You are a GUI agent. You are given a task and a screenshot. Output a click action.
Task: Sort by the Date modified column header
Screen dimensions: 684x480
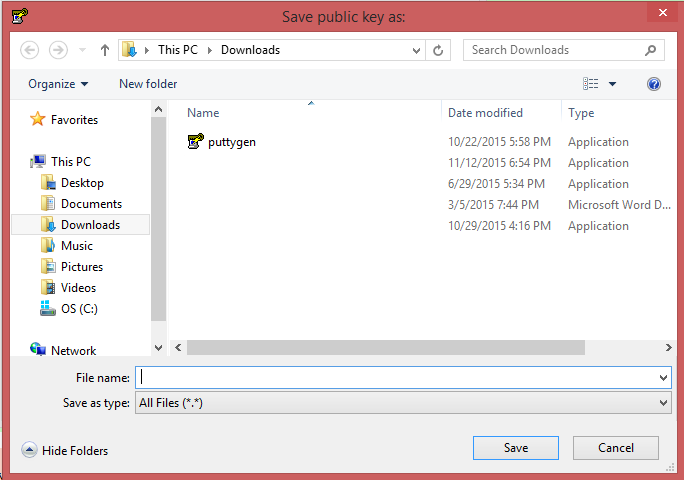[485, 113]
